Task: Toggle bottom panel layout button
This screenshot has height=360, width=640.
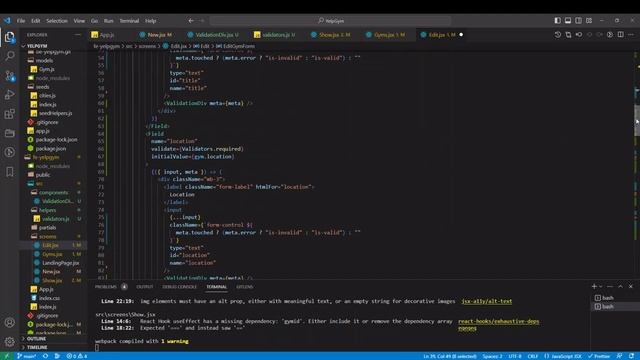Action: point(568,20)
